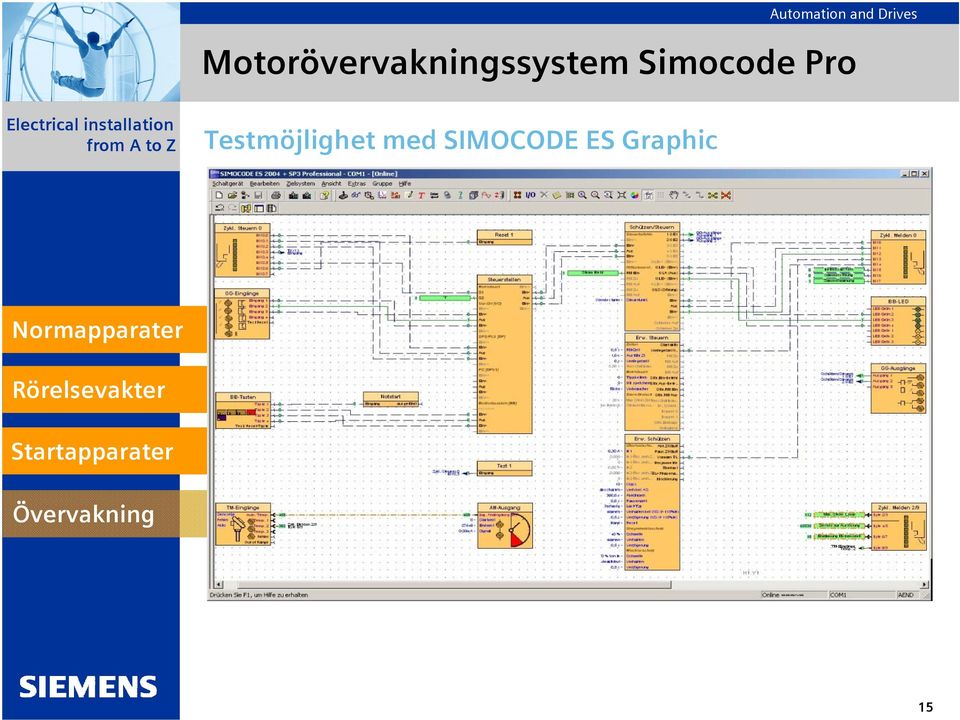Image resolution: width=960 pixels, height=720 pixels.
Task: Select the GG-Ausgänge function block
Action: [x=898, y=389]
